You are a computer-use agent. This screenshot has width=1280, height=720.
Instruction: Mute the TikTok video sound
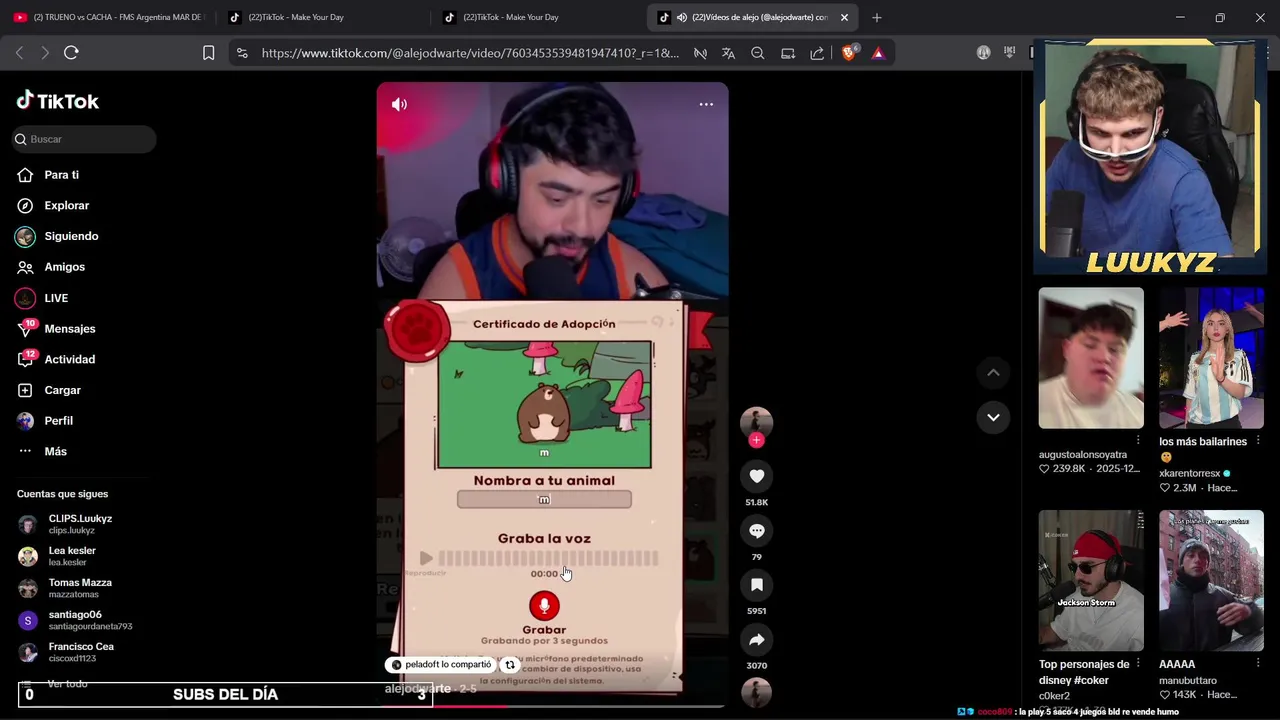(399, 104)
